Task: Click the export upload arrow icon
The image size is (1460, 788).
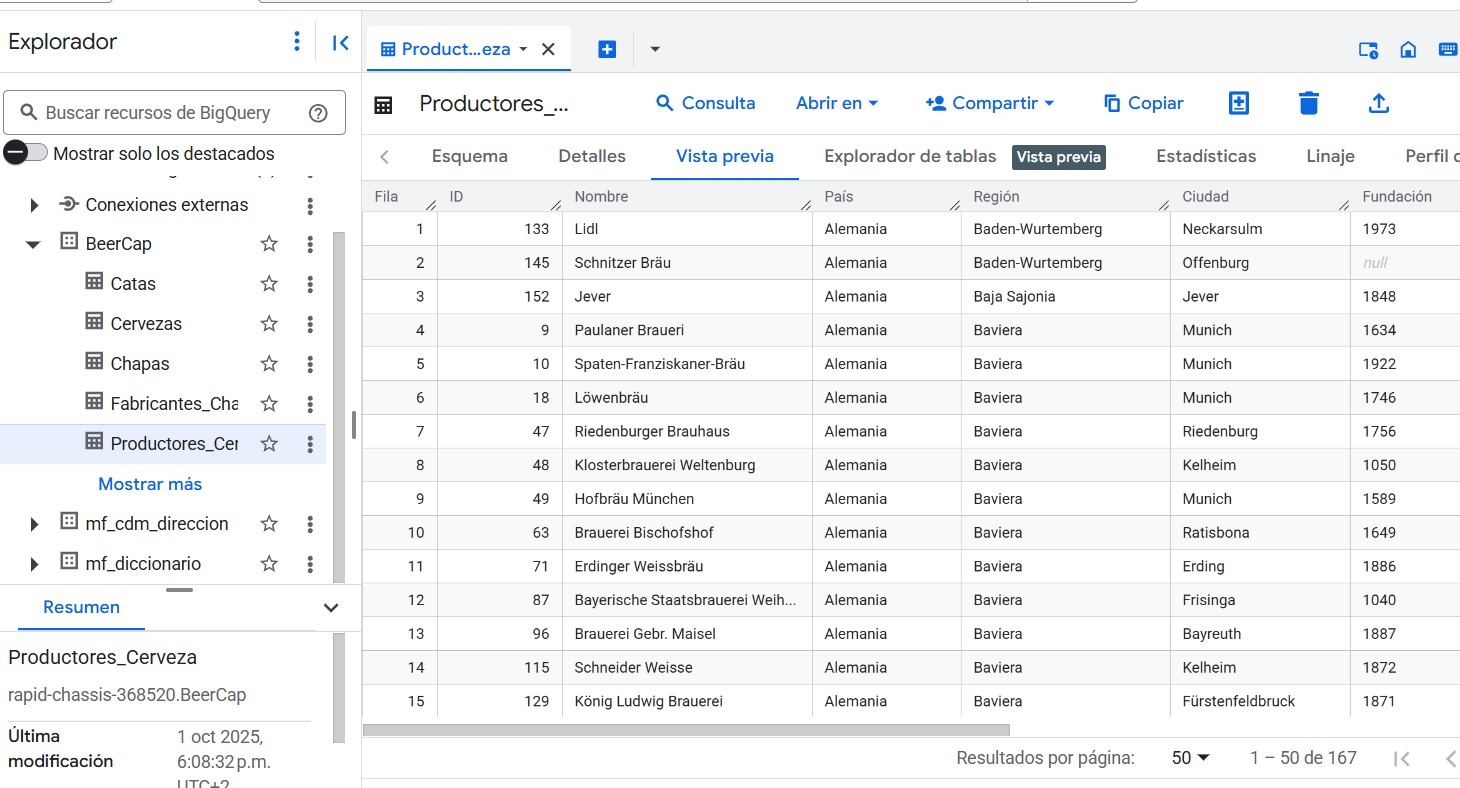Action: click(x=1379, y=103)
